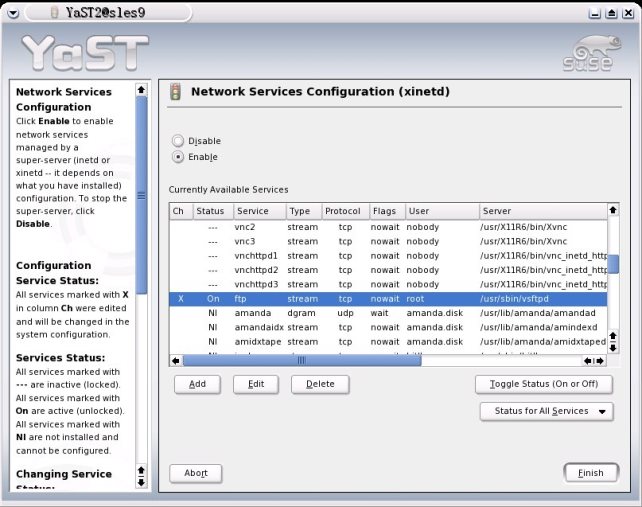Viewport: 642px width, 507px height.
Task: Click the table horizontal scrollbar thumb
Action: 302,361
